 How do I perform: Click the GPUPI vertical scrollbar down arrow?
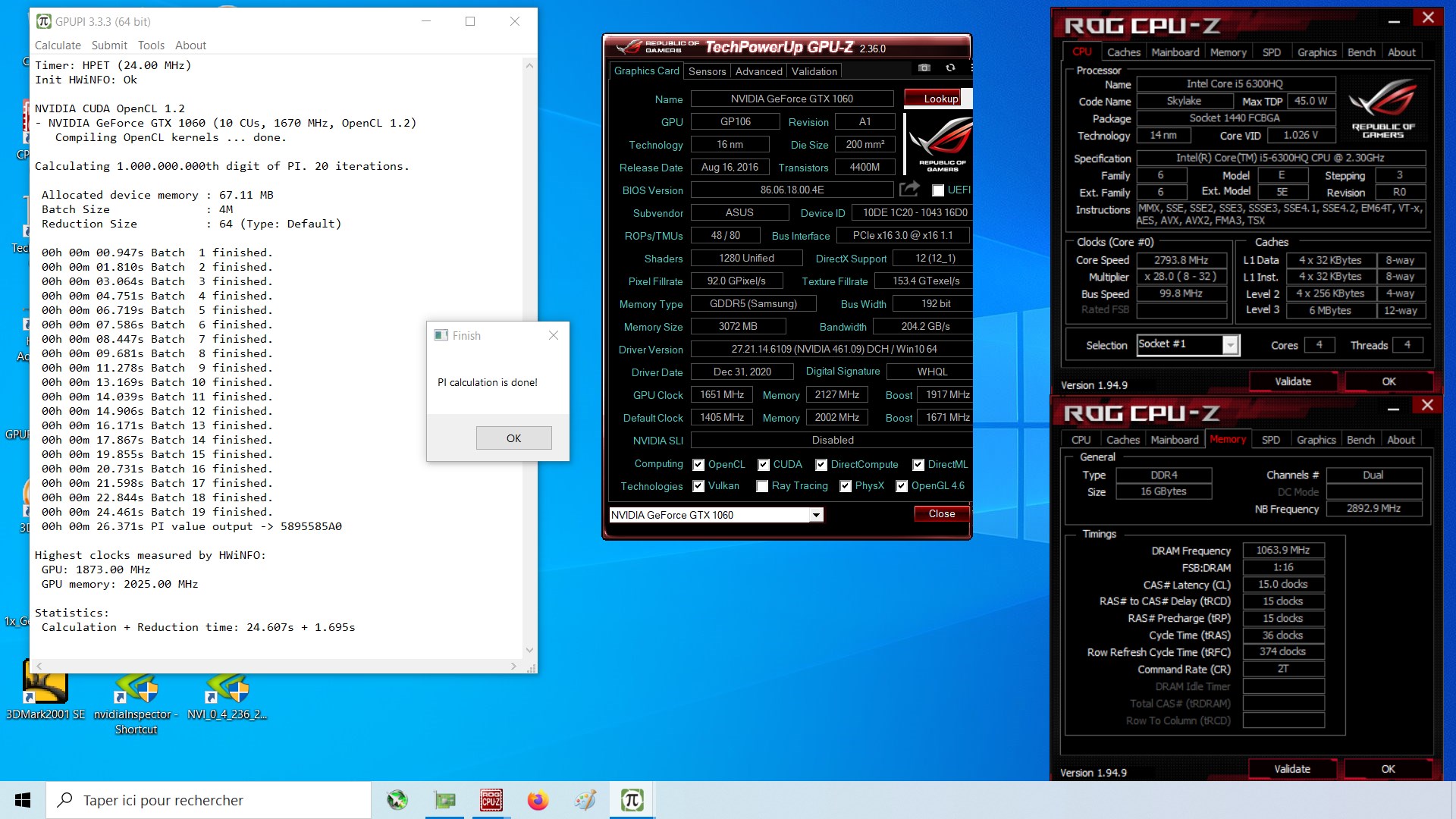(529, 650)
